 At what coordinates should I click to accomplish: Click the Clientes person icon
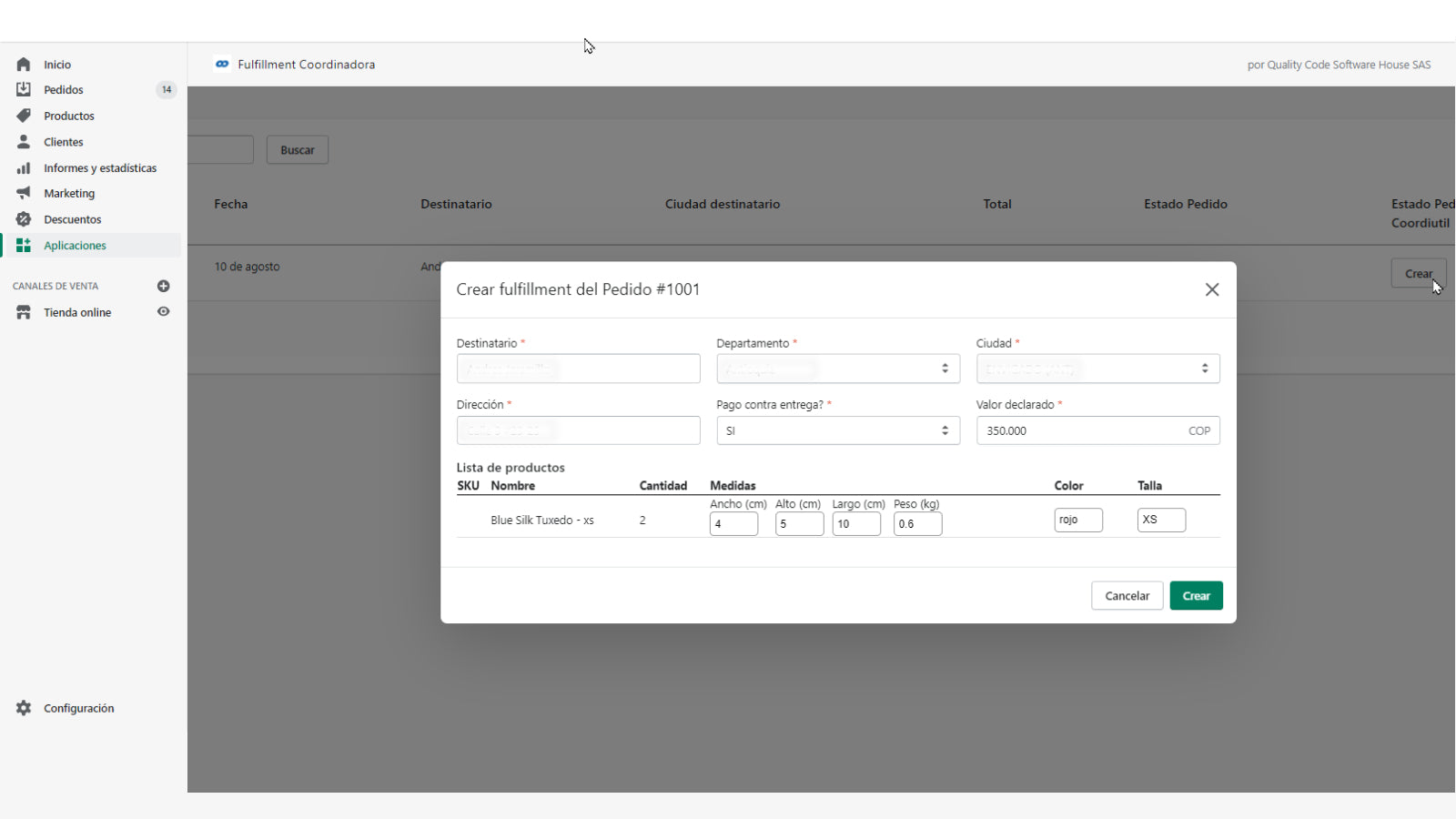tap(24, 142)
